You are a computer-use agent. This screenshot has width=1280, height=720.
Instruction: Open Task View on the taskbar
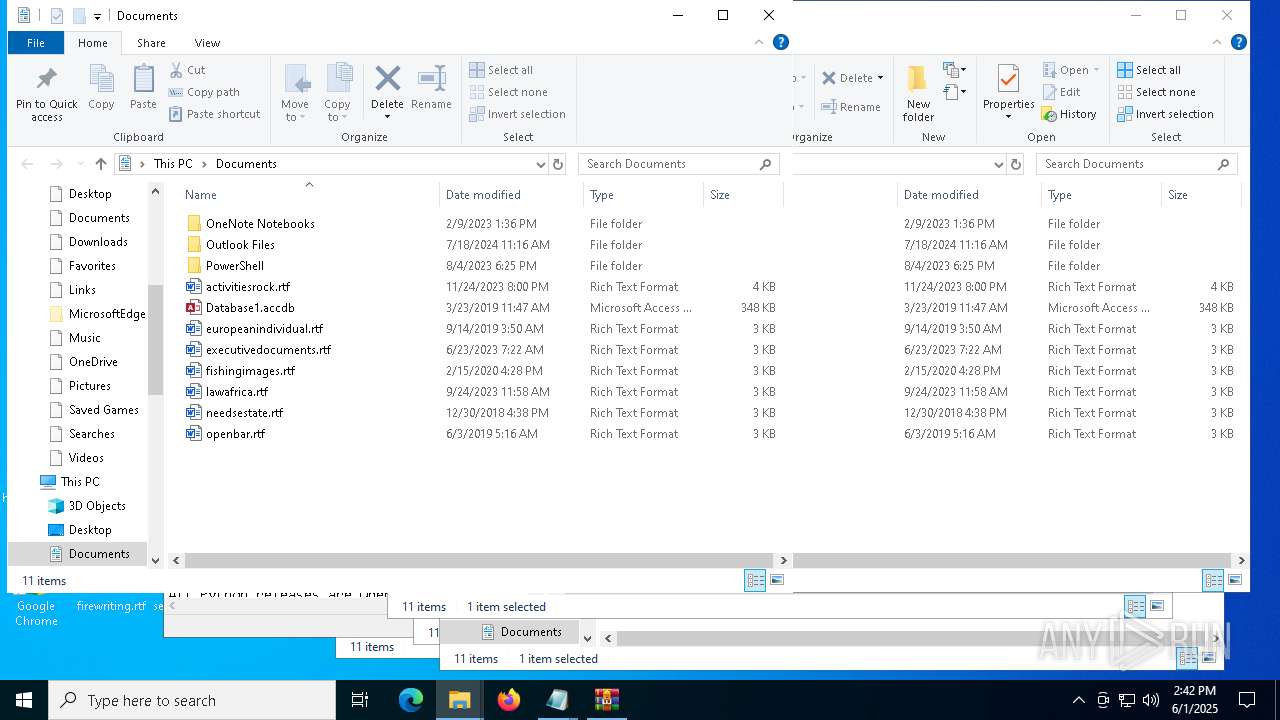tap(360, 700)
